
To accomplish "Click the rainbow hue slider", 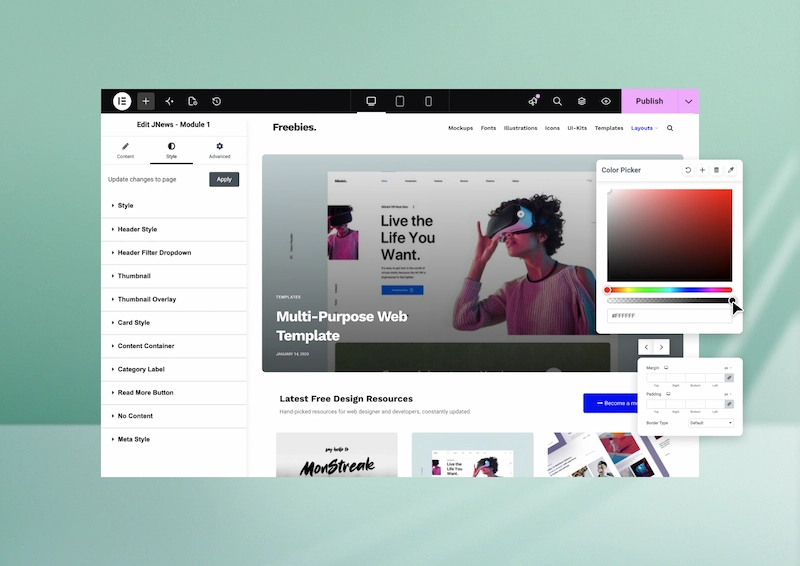I will point(669,290).
